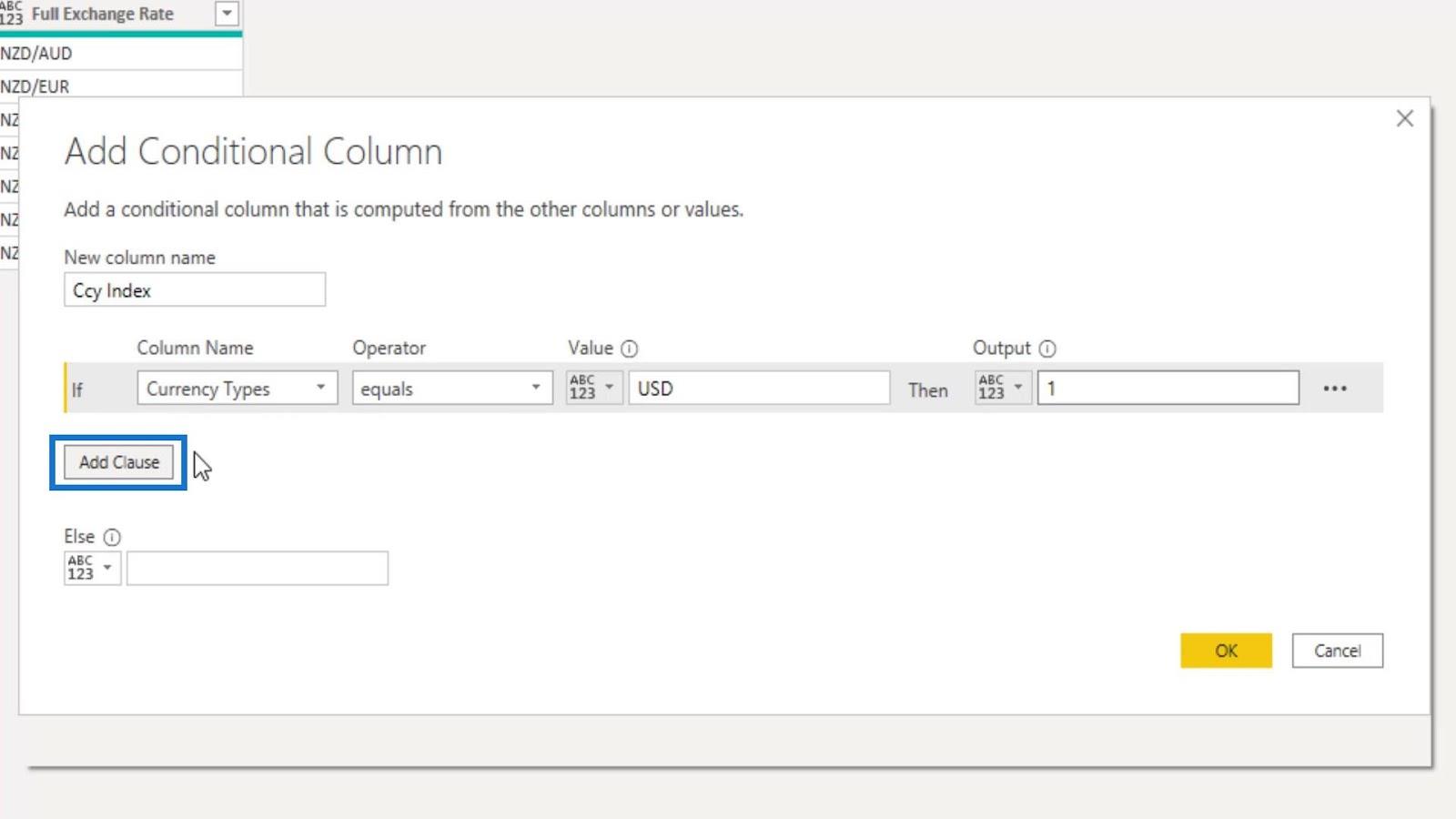
Task: Open Full Exchange Rate column filter dropdown
Action: click(227, 14)
